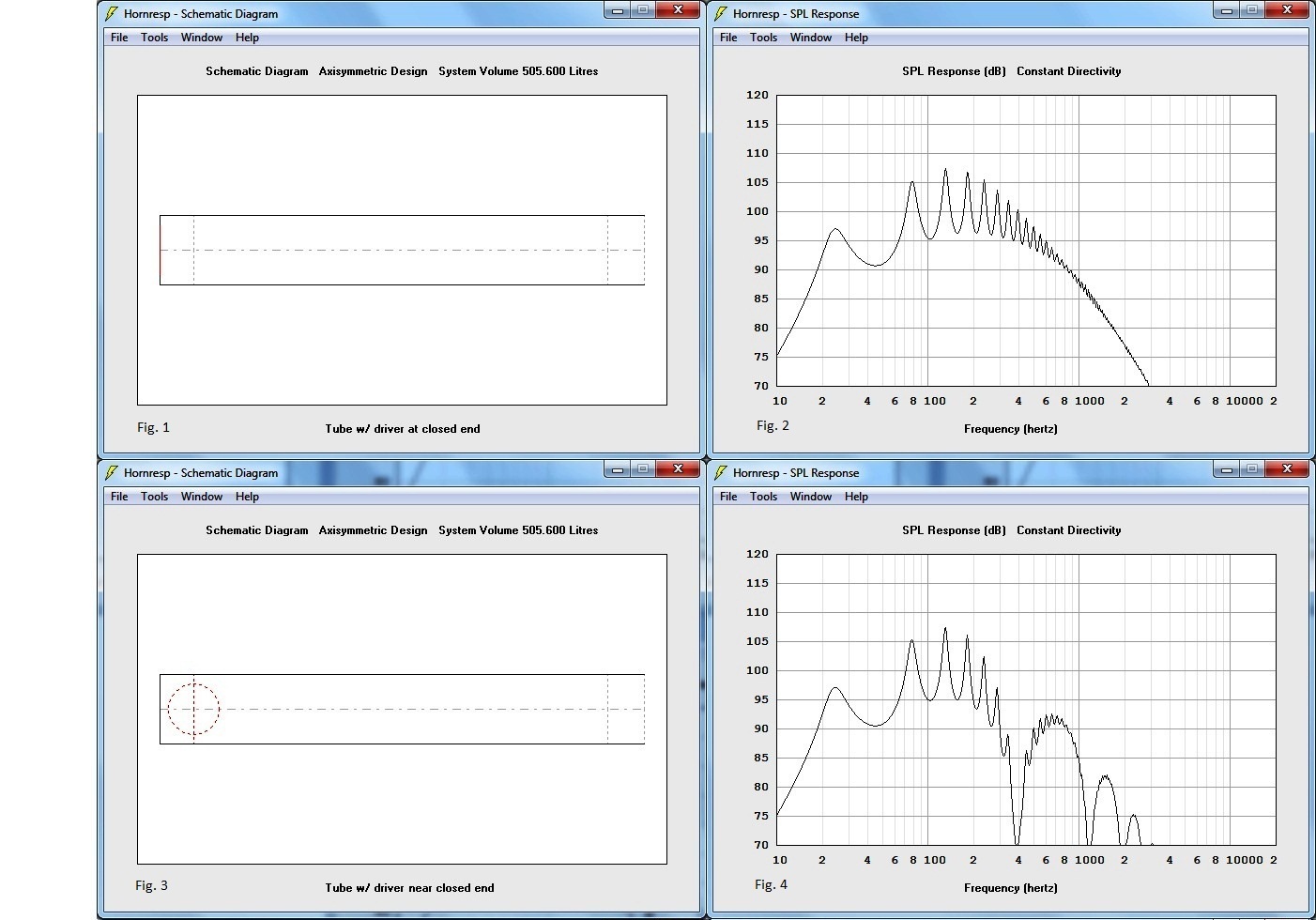Open Window menu in Fig. 2 SPL Response window

tap(811, 38)
